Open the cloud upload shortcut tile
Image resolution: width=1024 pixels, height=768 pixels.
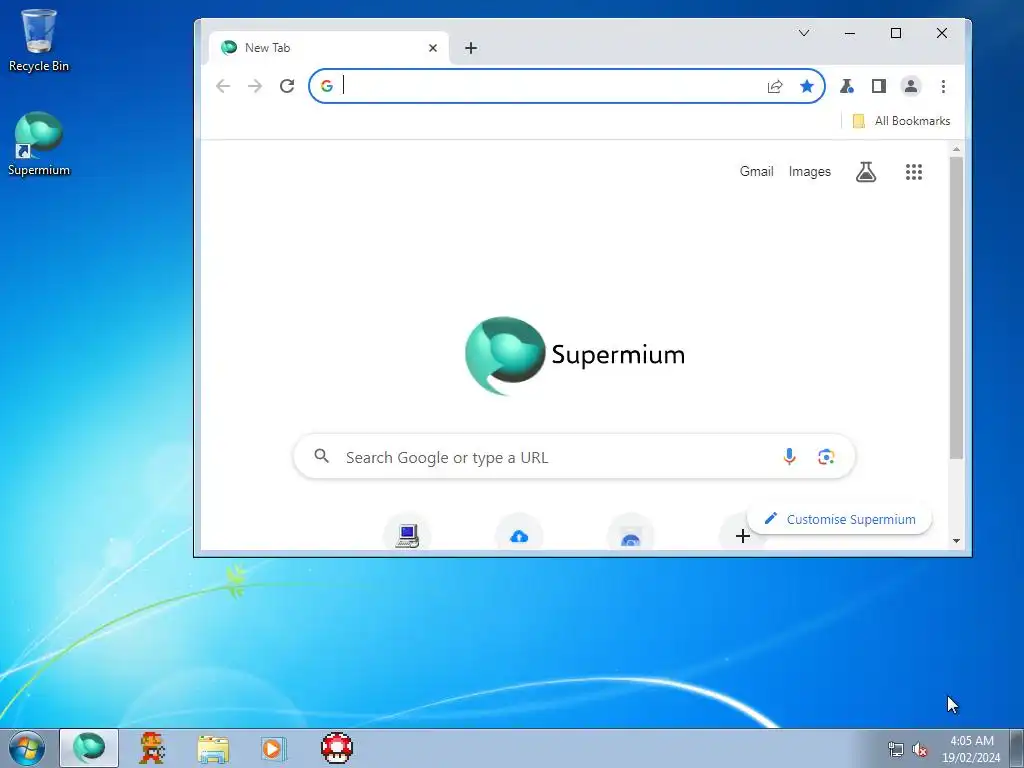(x=519, y=536)
